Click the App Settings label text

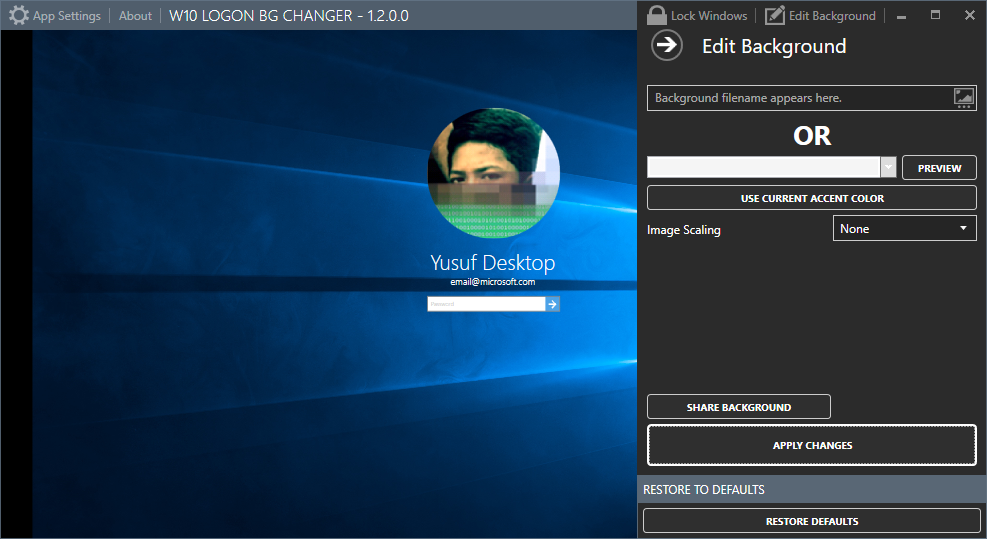[67, 16]
